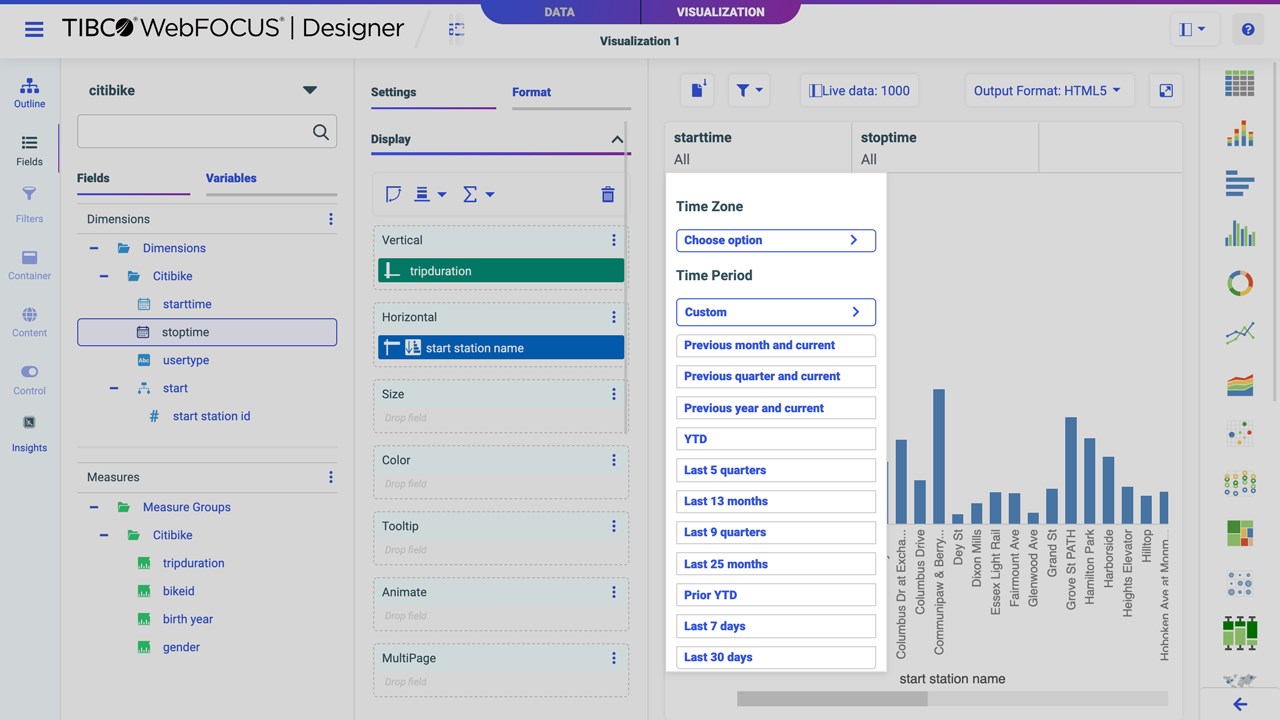Open the Output Format HTML5 dropdown

[x=1047, y=90]
